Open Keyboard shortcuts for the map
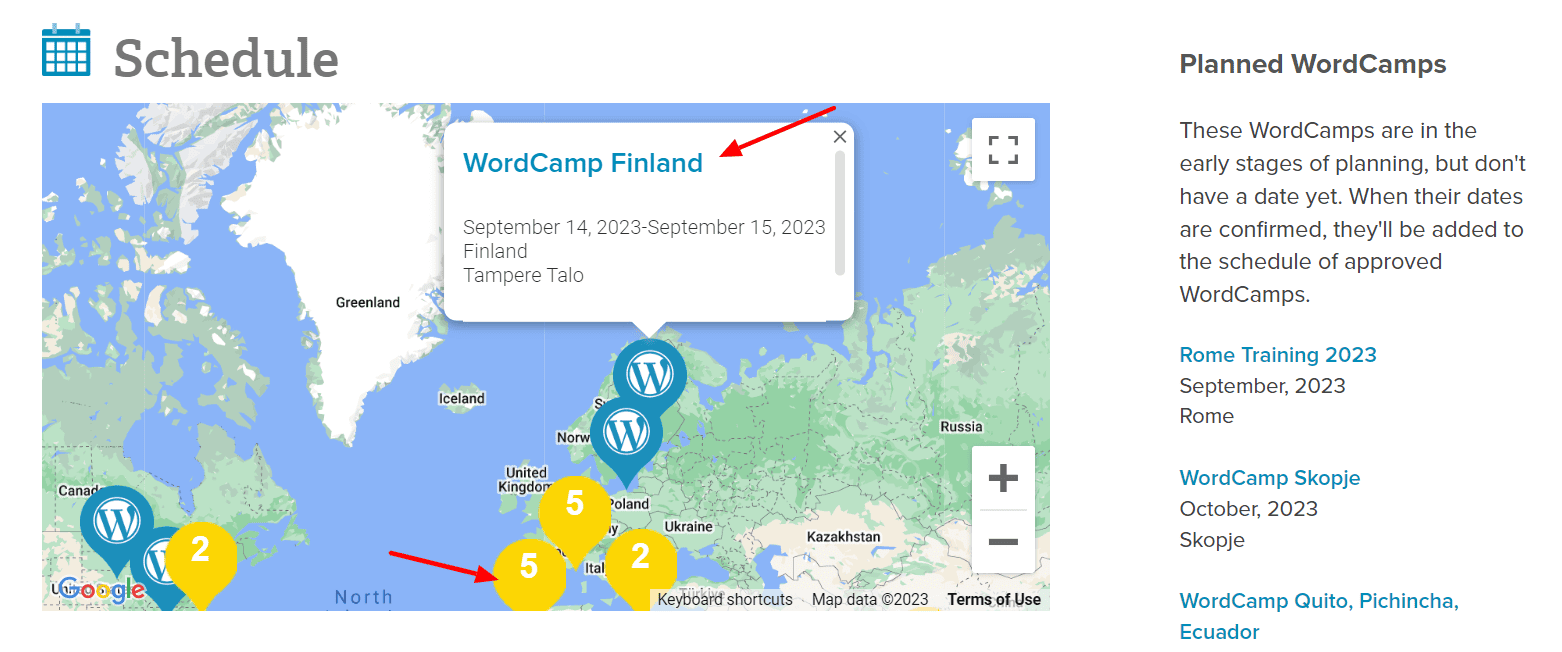1562x652 pixels. (x=725, y=600)
